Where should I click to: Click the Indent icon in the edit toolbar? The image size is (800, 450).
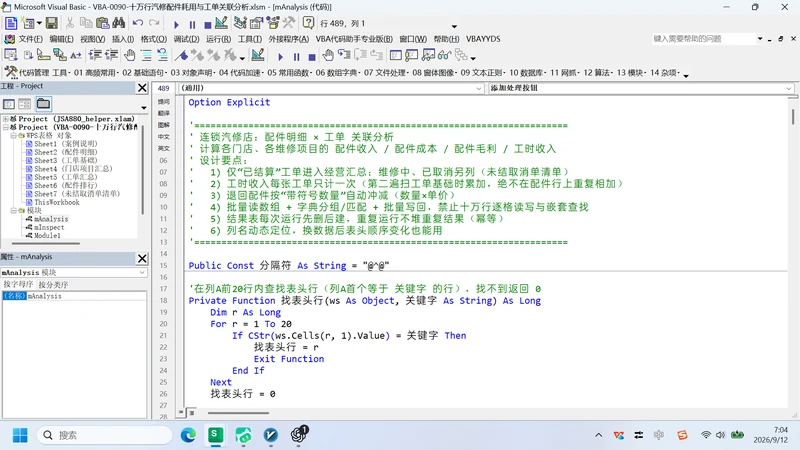tap(95, 55)
